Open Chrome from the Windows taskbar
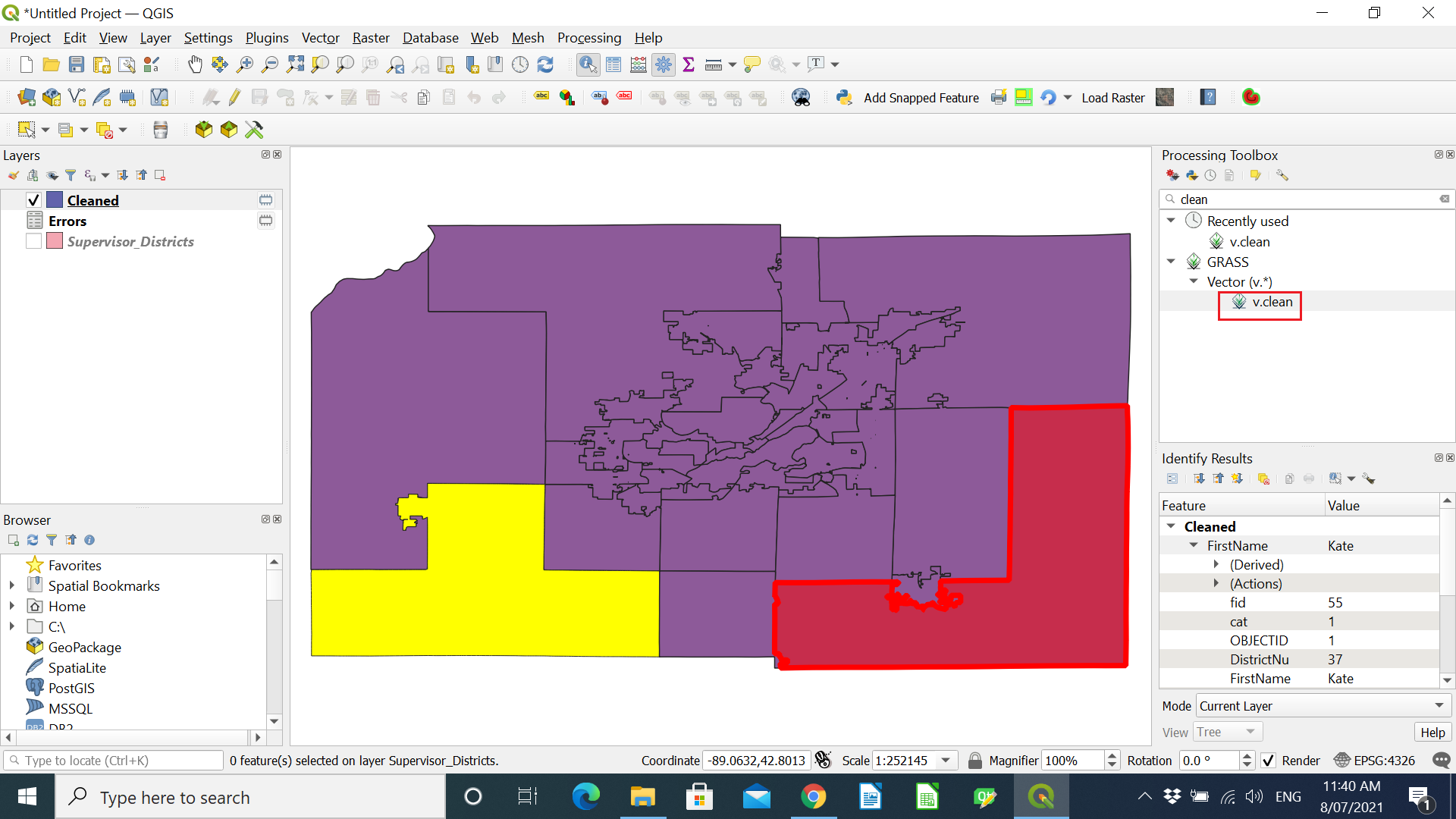The height and width of the screenshot is (819, 1456). tap(813, 797)
